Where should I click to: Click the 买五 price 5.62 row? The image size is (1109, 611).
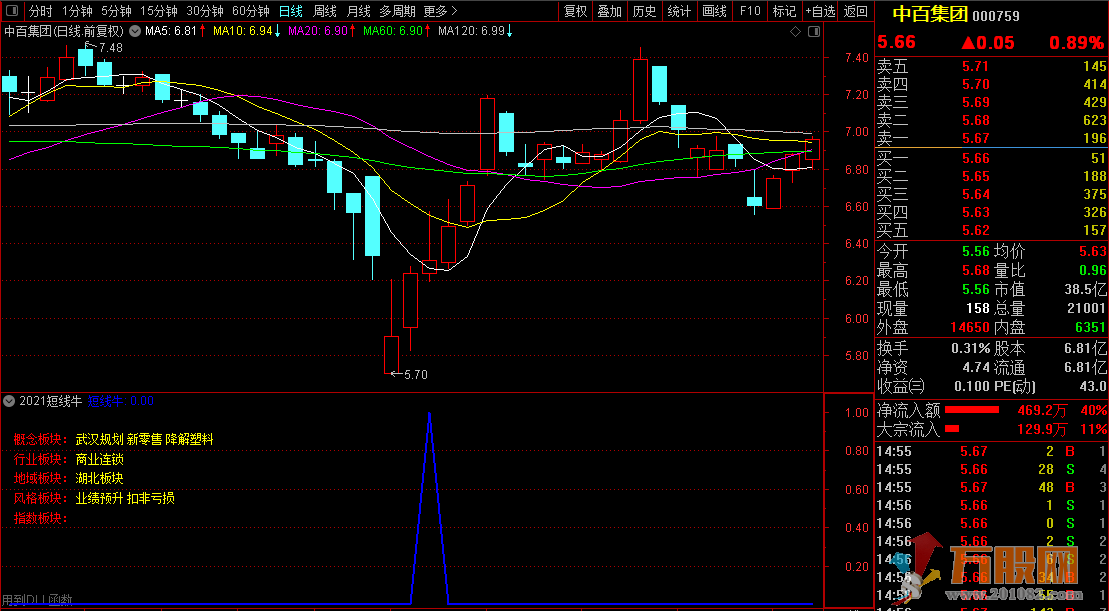coord(992,230)
